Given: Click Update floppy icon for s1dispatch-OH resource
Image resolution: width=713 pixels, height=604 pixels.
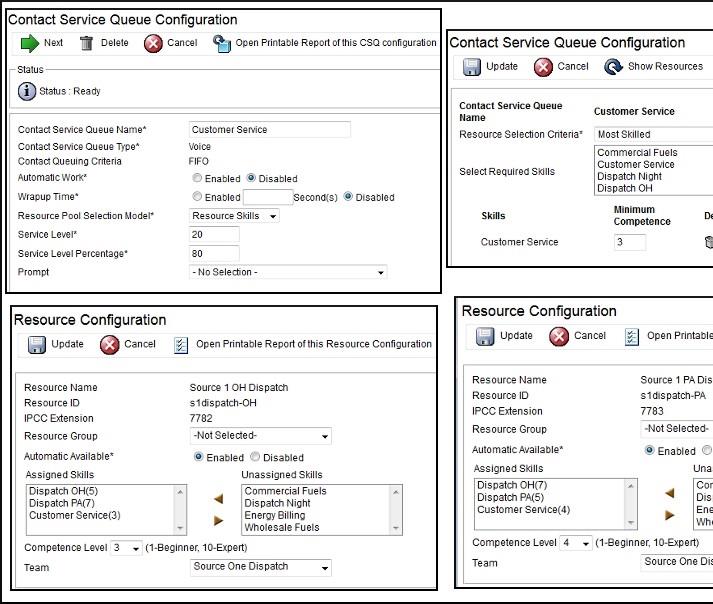Looking at the screenshot, I should (36, 345).
